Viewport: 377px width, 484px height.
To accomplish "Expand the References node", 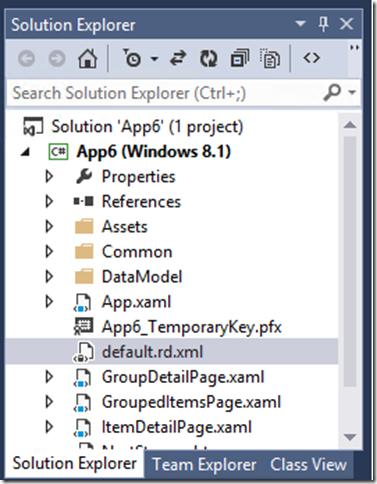I will click(49, 201).
